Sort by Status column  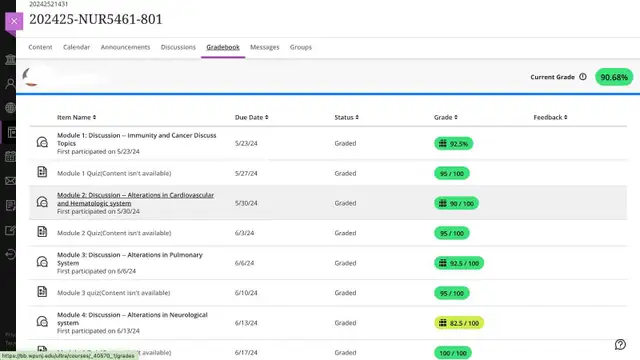point(347,117)
